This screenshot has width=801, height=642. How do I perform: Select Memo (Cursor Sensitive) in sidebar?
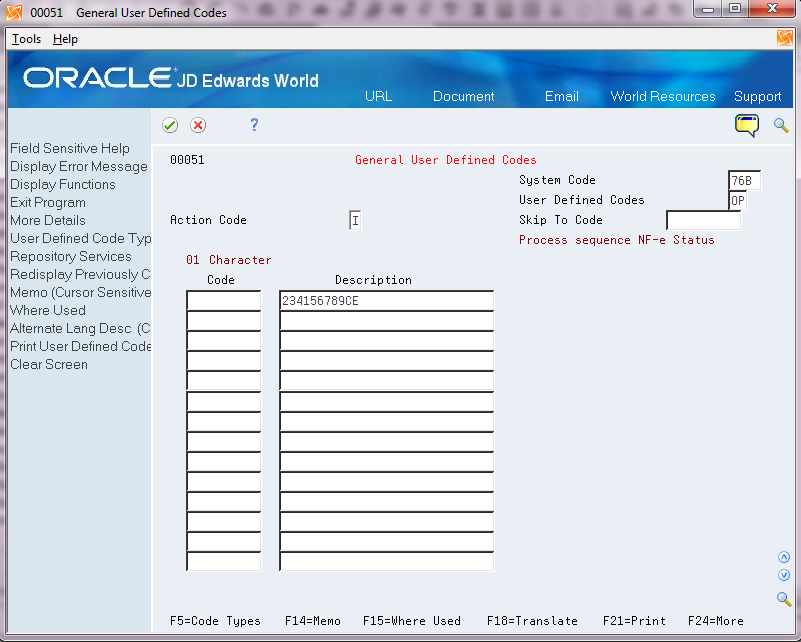tap(80, 292)
